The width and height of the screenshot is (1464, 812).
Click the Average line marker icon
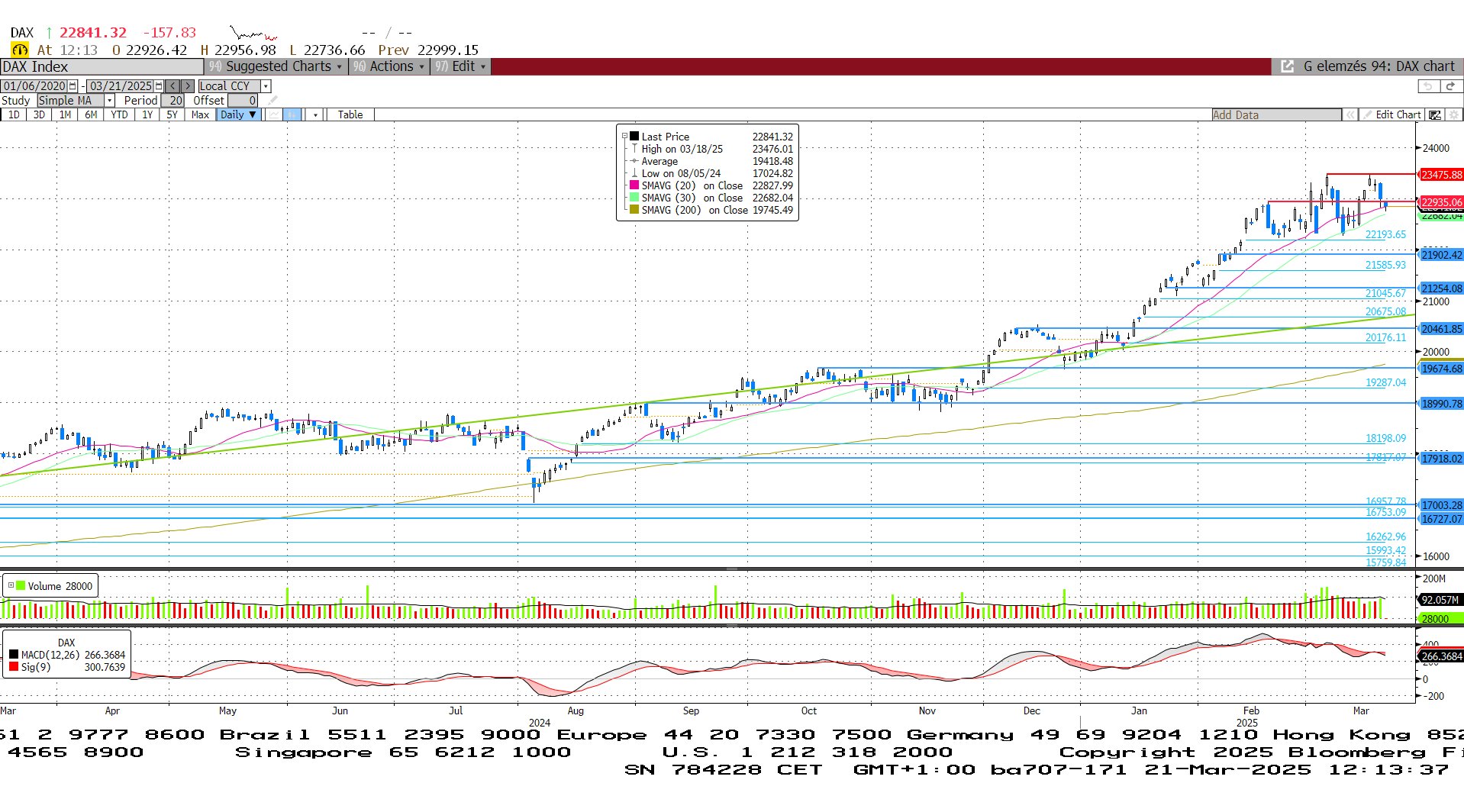pos(634,161)
